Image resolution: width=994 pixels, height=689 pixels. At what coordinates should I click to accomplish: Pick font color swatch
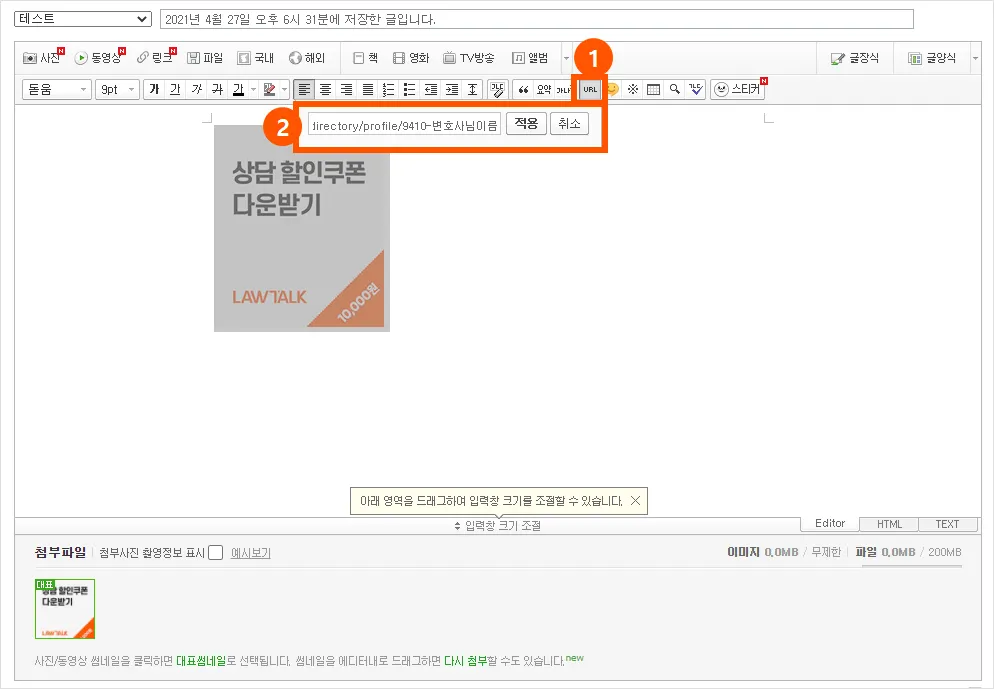click(x=238, y=89)
